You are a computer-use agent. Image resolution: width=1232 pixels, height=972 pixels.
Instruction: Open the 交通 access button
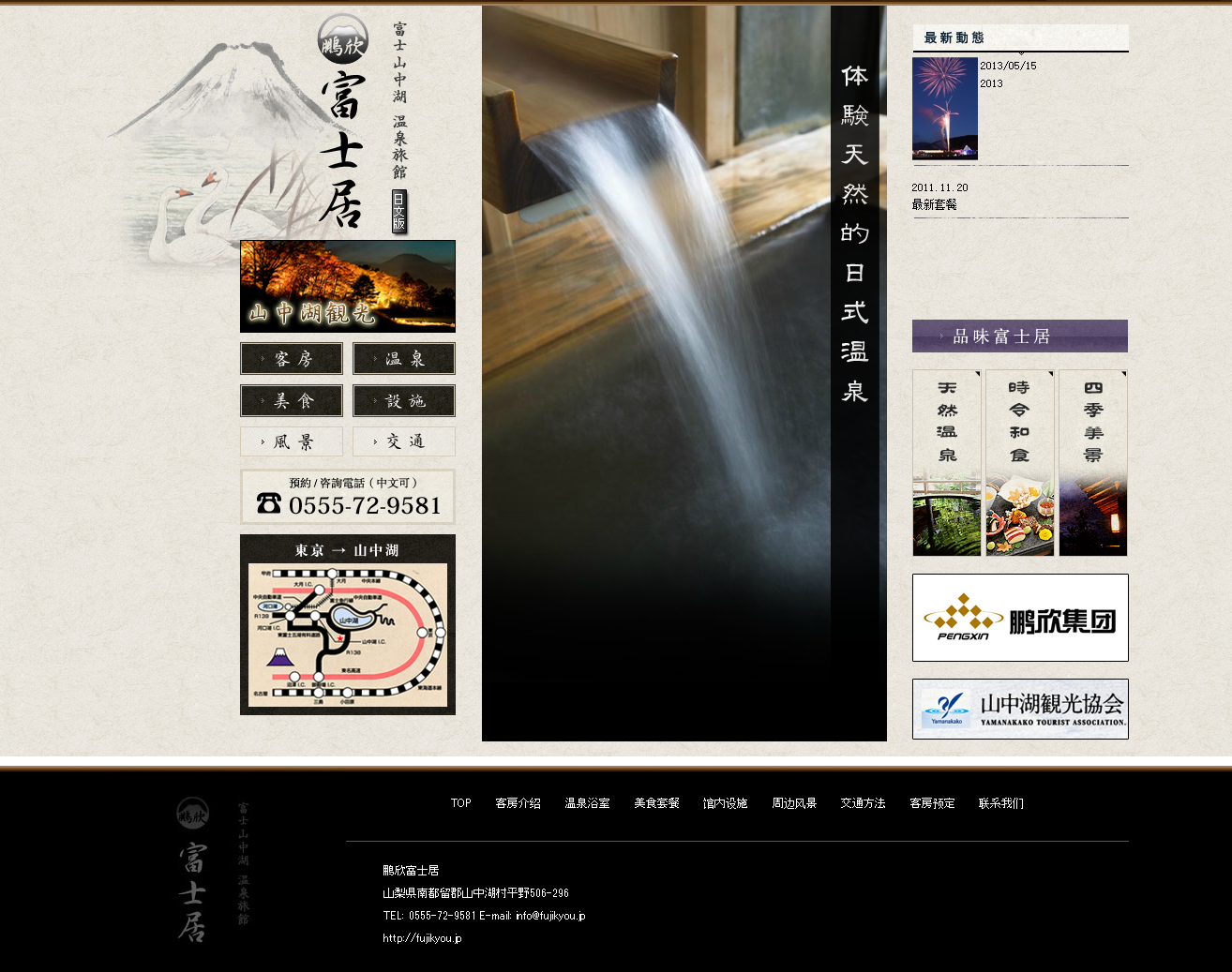pyautogui.click(x=404, y=441)
